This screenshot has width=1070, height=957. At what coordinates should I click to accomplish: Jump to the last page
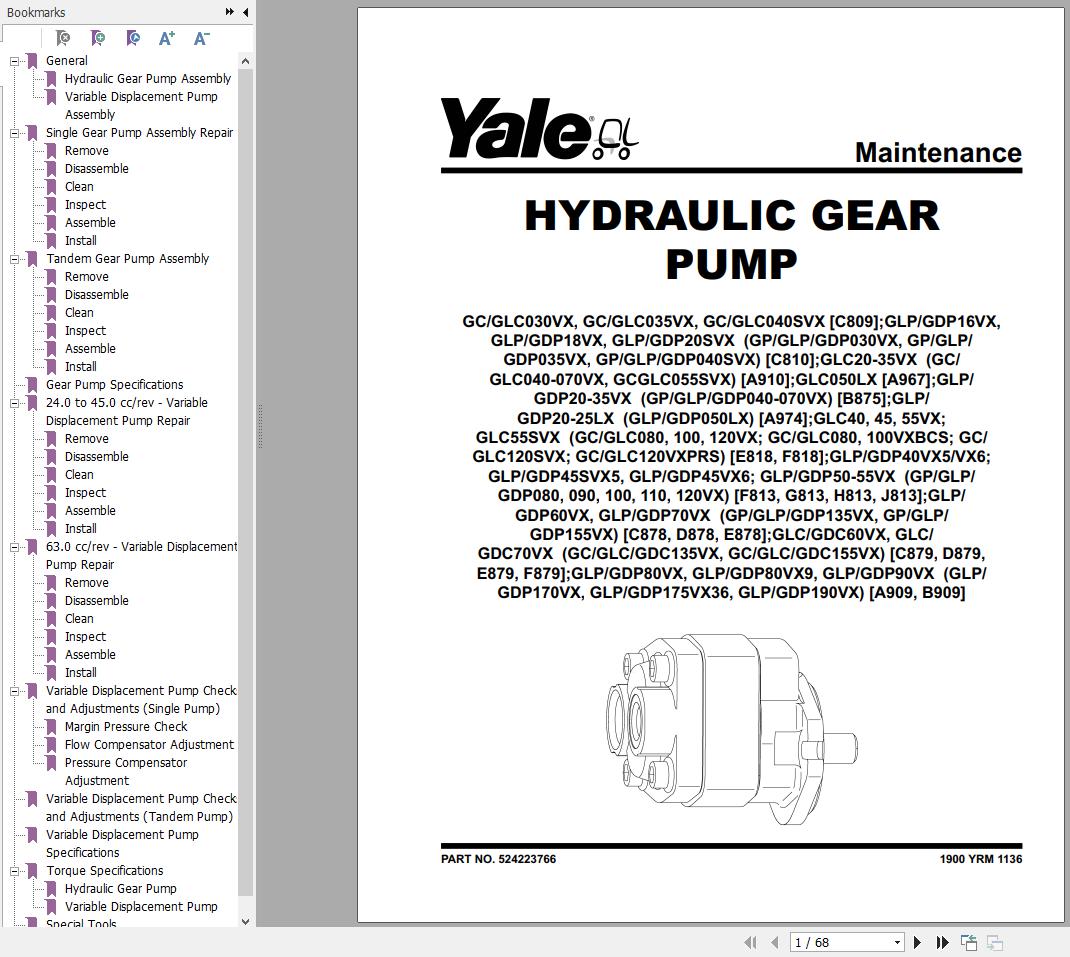click(942, 943)
